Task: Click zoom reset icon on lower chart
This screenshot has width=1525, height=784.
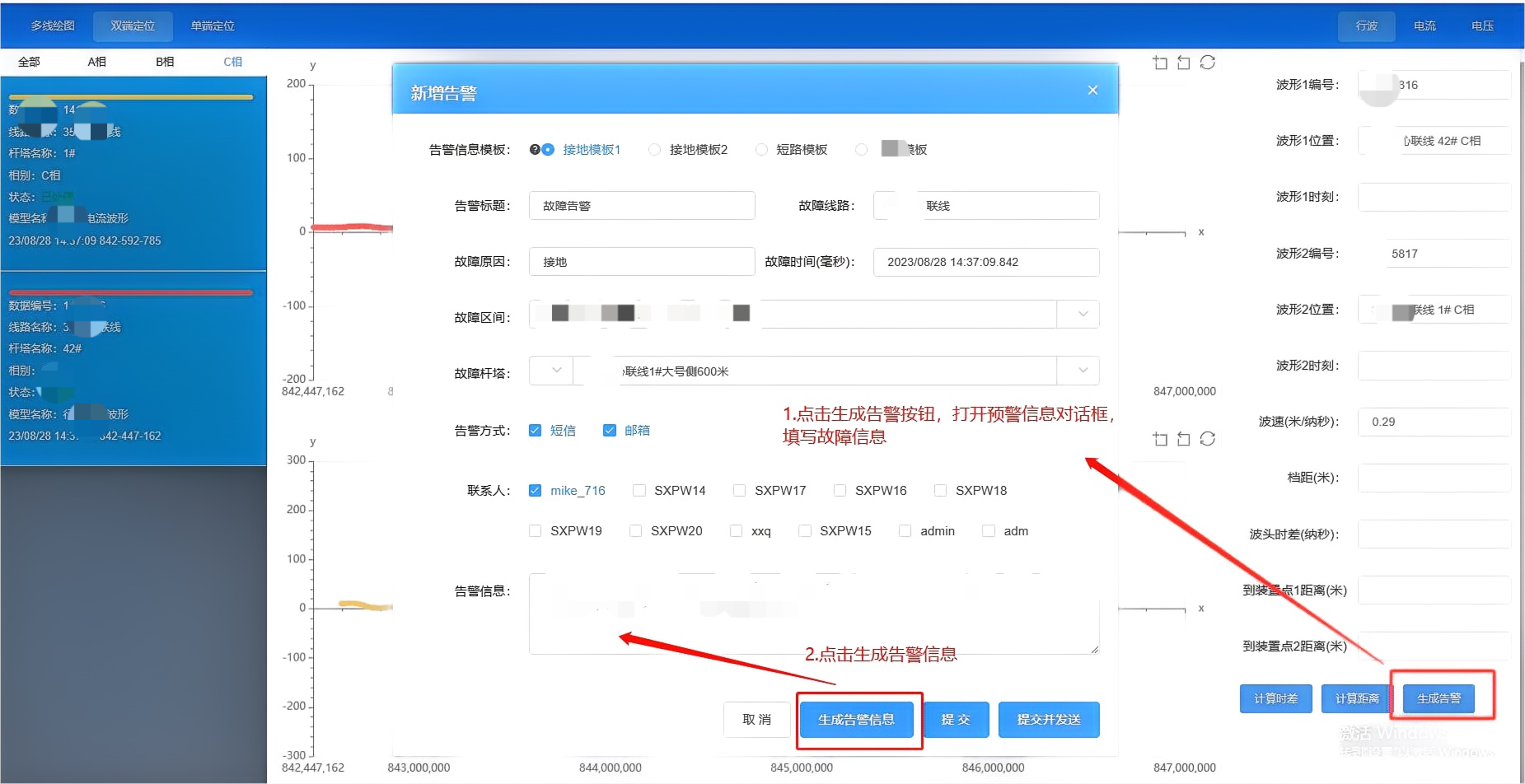Action: click(x=1184, y=439)
